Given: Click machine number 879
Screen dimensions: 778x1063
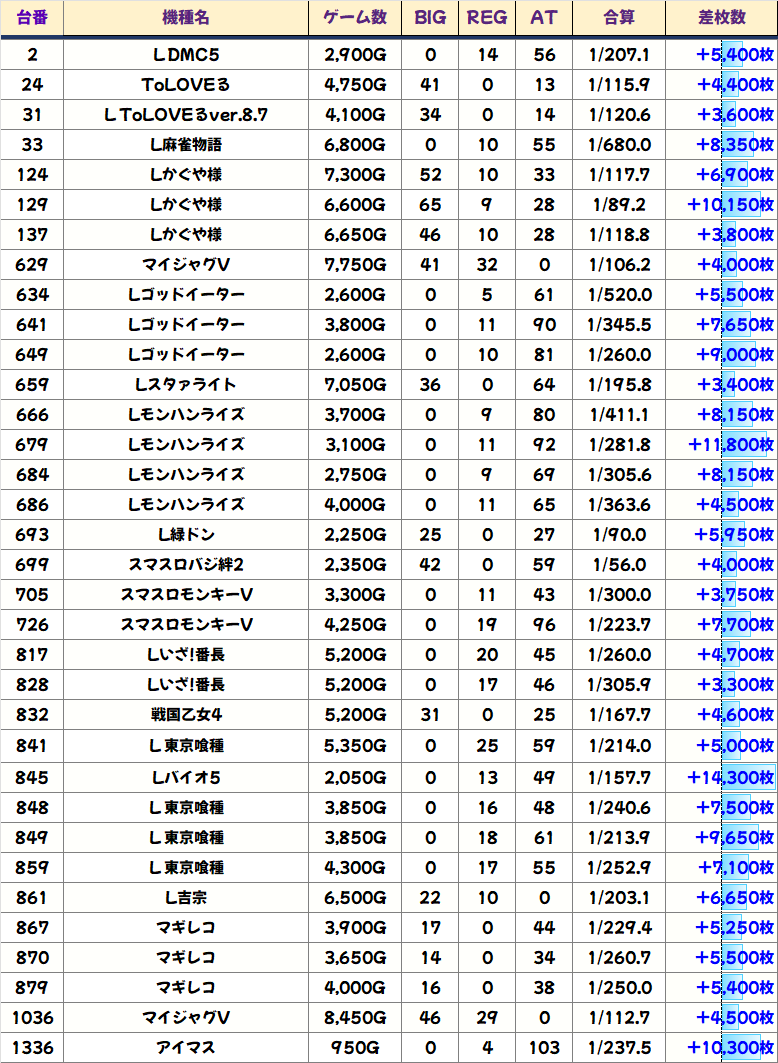Looking at the screenshot, I should click(32, 988).
